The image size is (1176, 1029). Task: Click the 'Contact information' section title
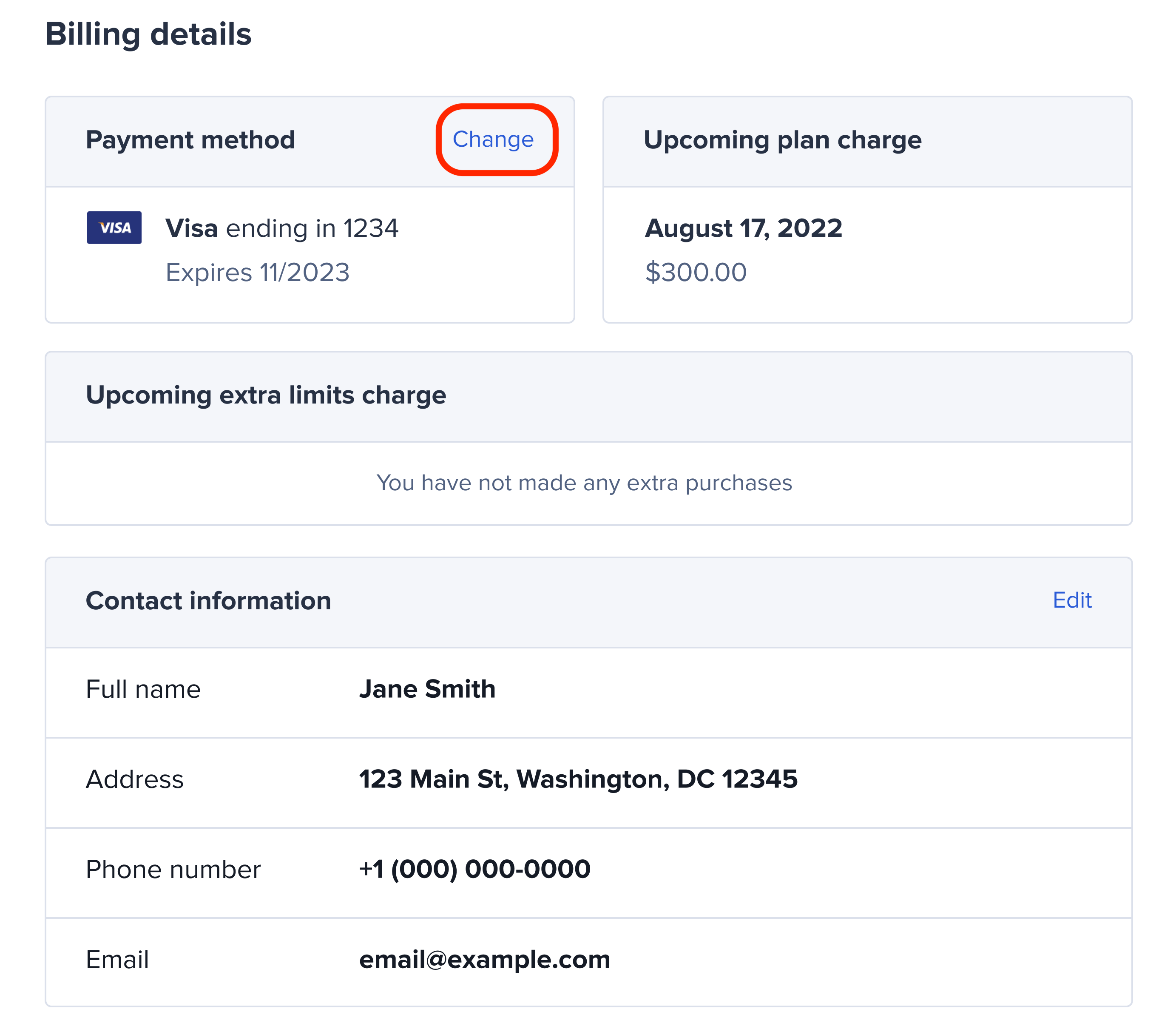pyautogui.click(x=208, y=601)
